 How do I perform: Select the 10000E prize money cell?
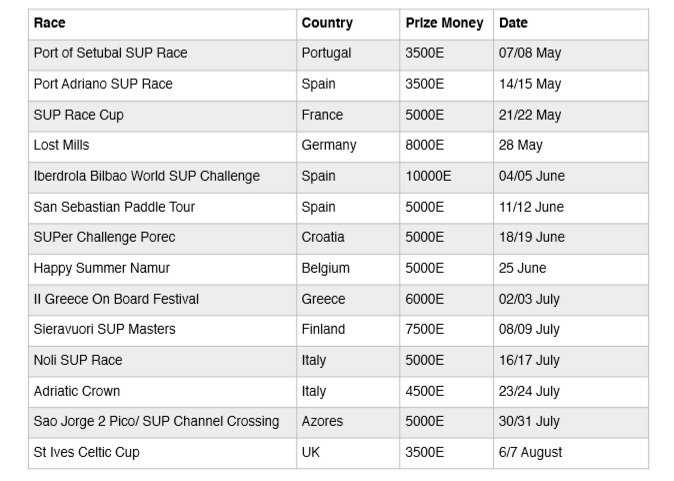428,176
